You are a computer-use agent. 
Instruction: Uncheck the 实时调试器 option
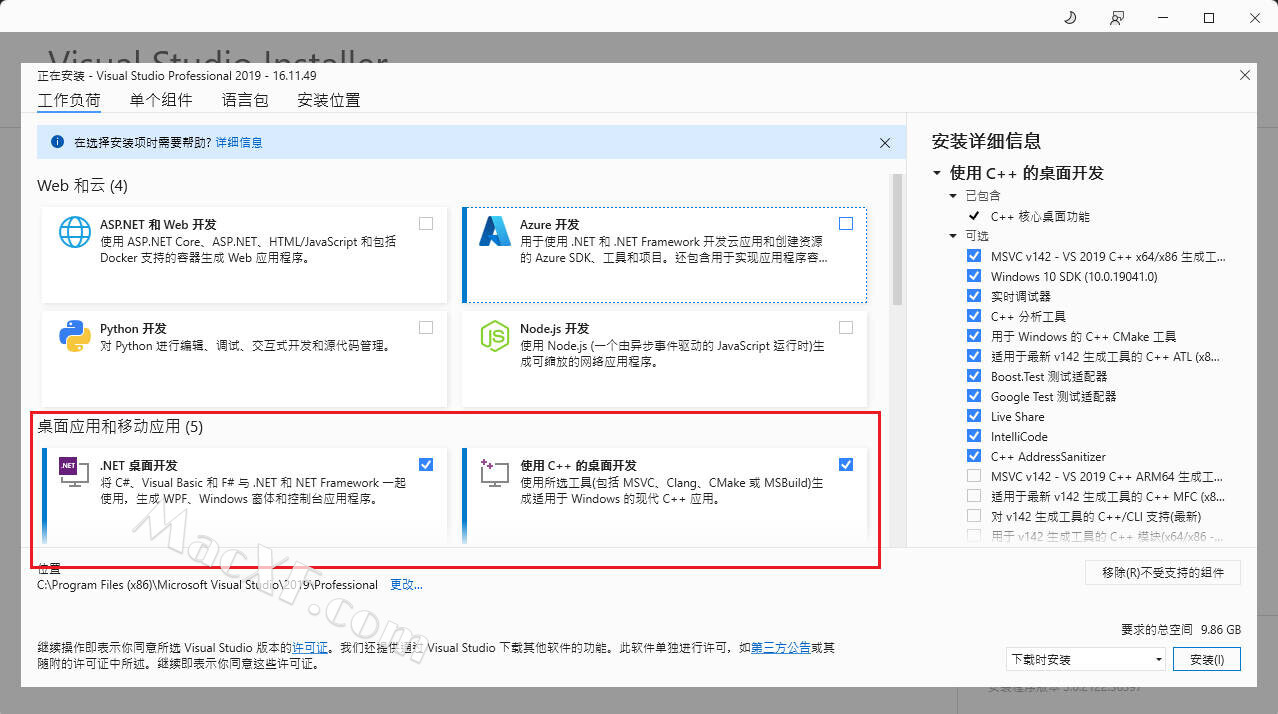tap(974, 296)
